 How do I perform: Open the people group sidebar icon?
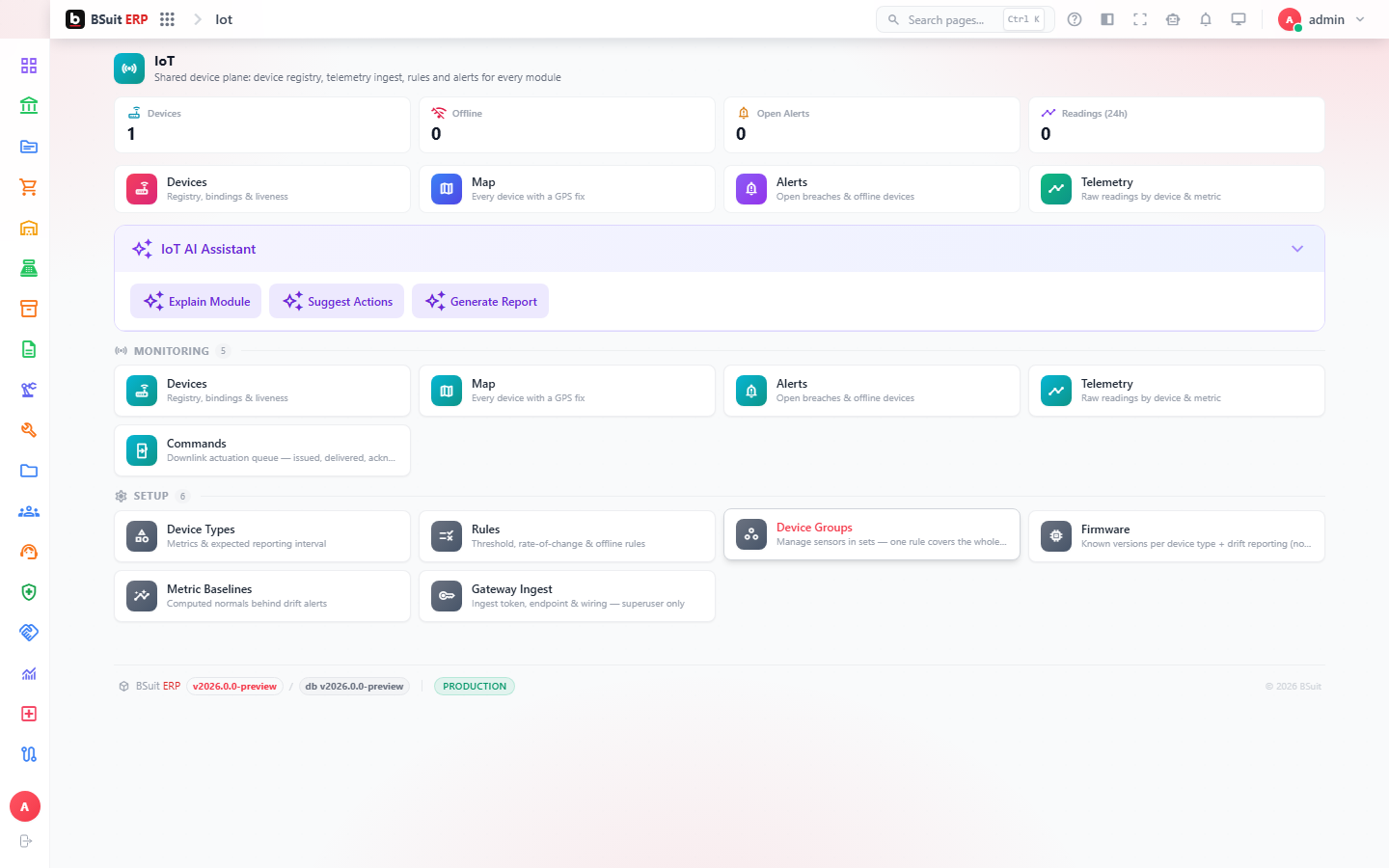(x=29, y=511)
